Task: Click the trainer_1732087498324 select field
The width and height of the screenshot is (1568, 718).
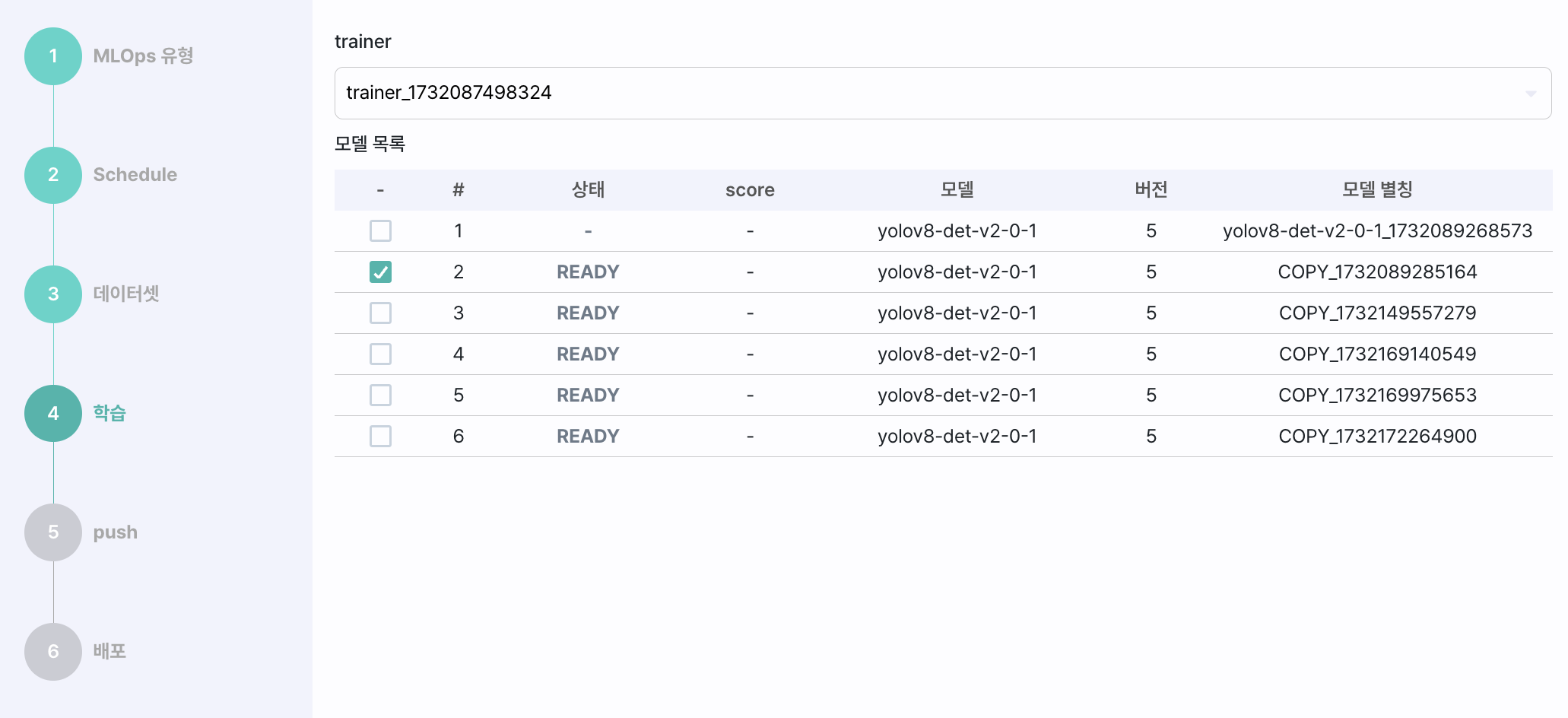Action: click(943, 93)
